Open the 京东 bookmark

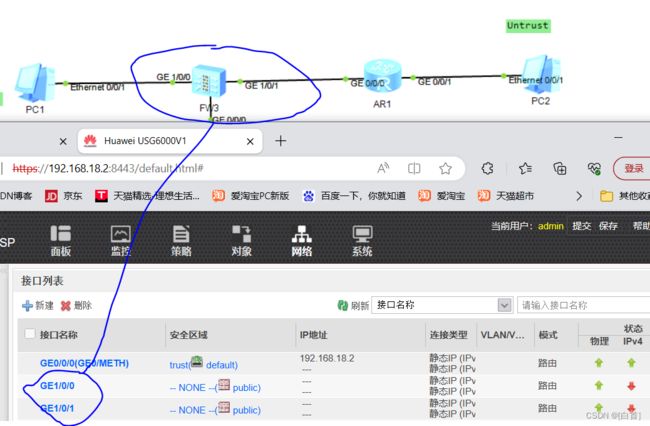pyautogui.click(x=63, y=196)
